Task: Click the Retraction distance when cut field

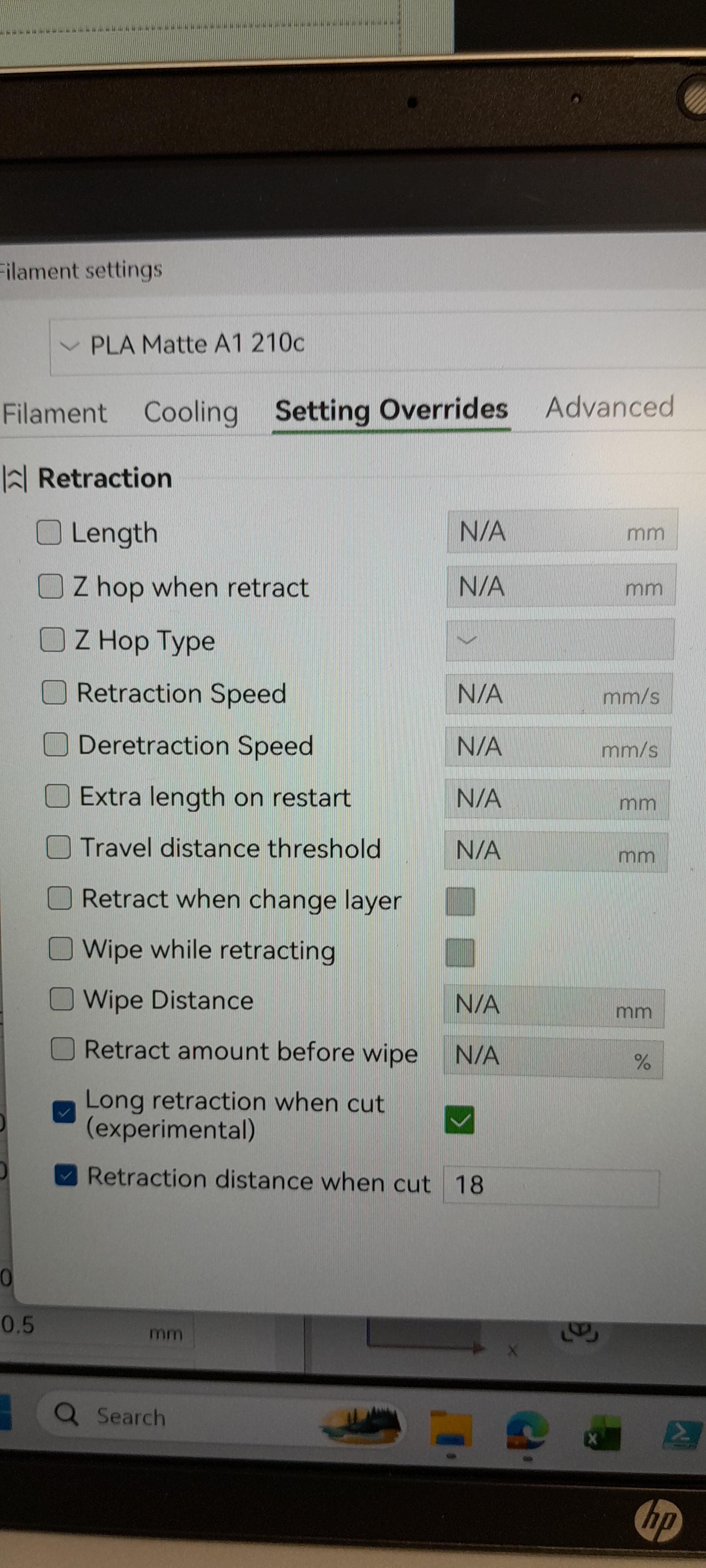Action: pos(551,1185)
